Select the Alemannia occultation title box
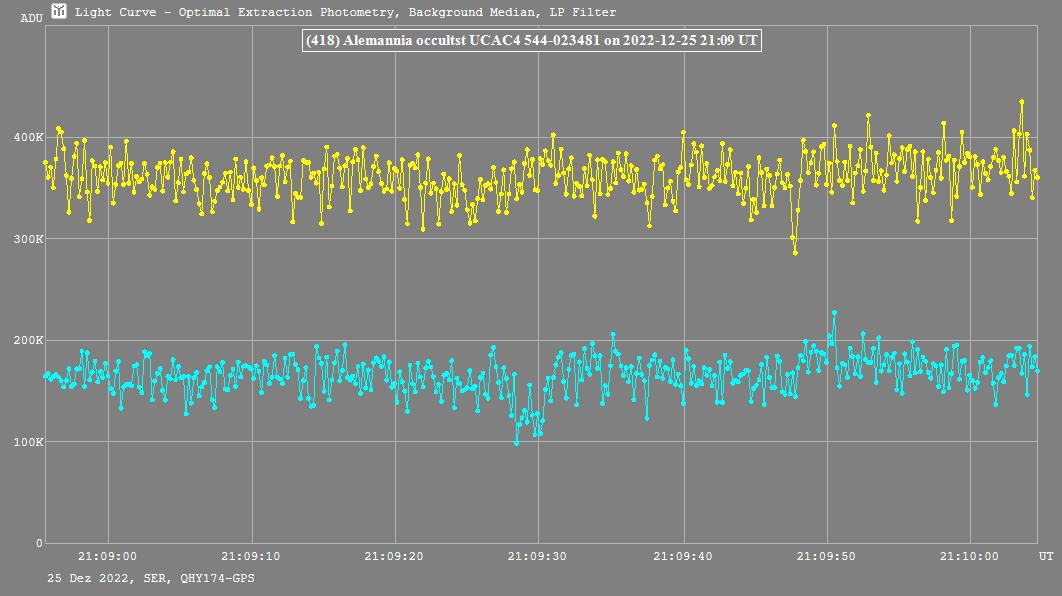Screen dimensions: 1062x596 click(531, 41)
